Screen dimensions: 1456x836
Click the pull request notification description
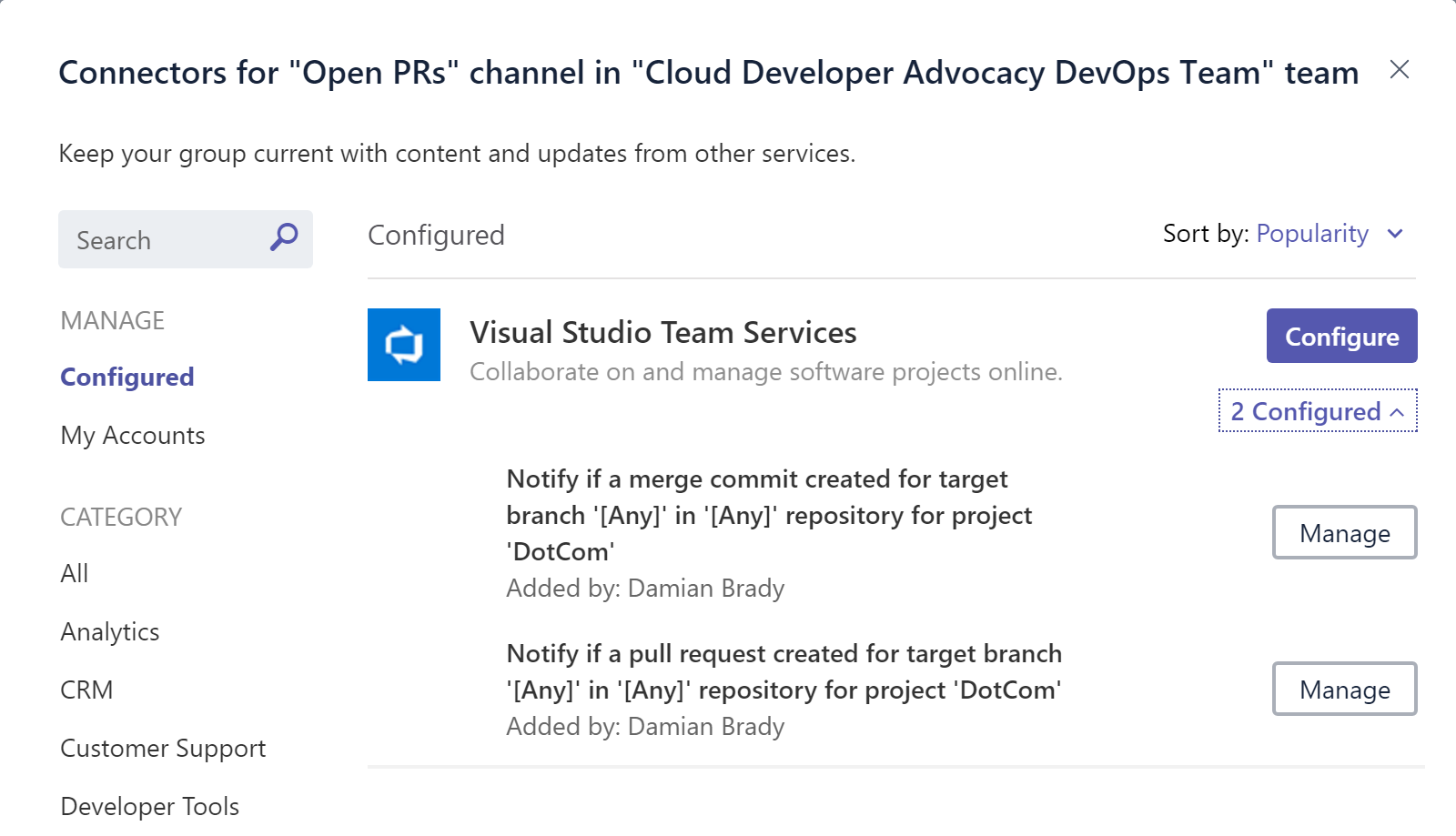[x=784, y=671]
